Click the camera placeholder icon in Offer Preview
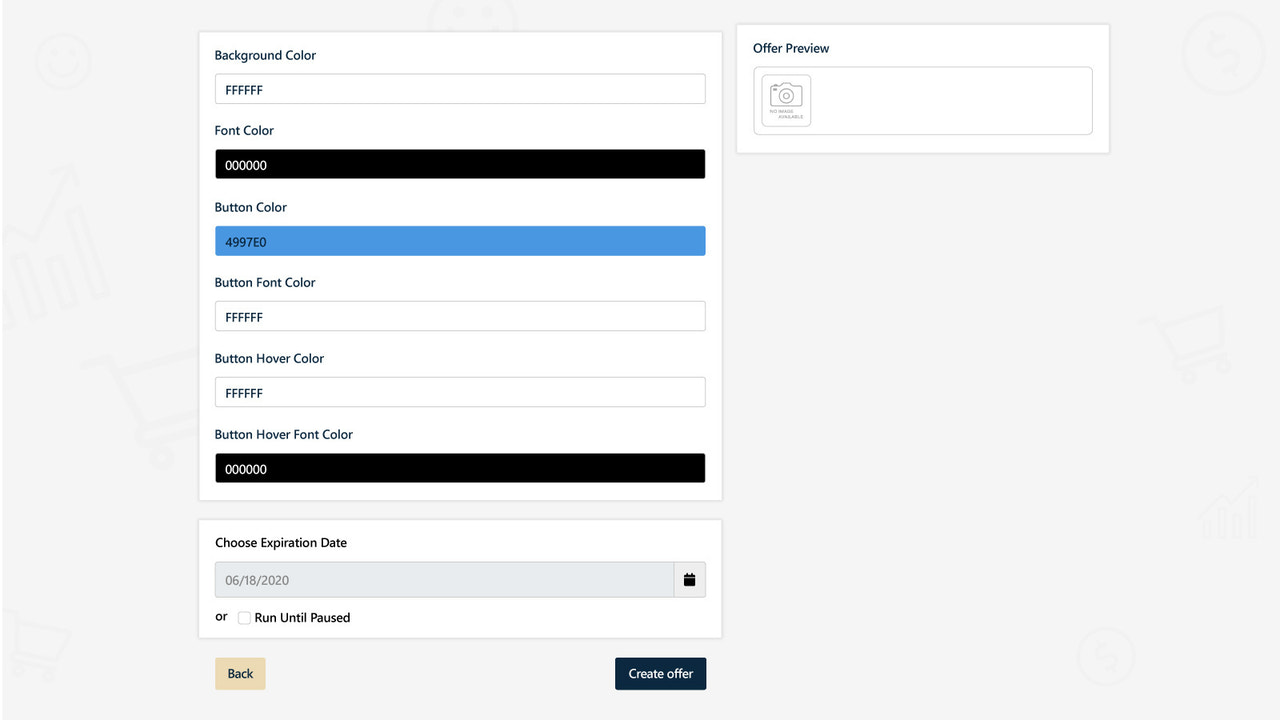 [x=785, y=95]
